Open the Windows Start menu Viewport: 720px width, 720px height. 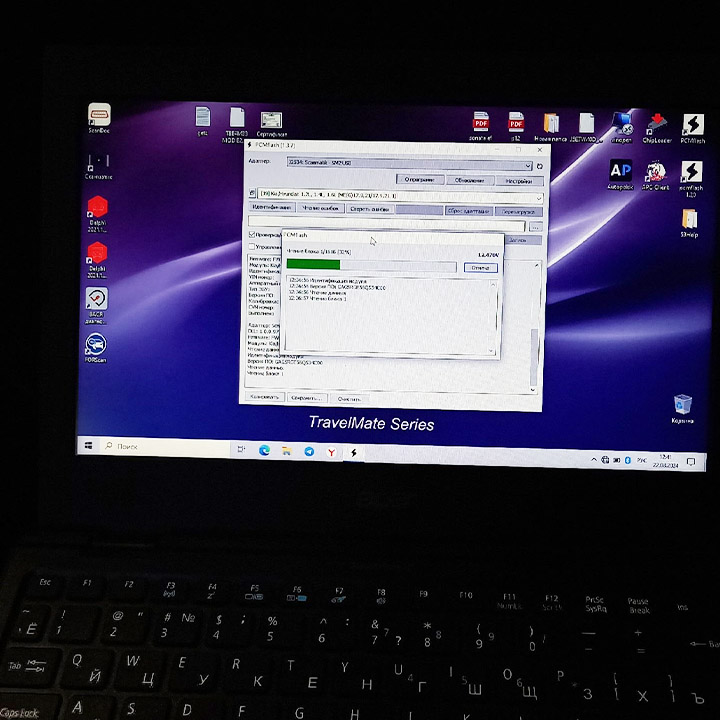point(88,445)
